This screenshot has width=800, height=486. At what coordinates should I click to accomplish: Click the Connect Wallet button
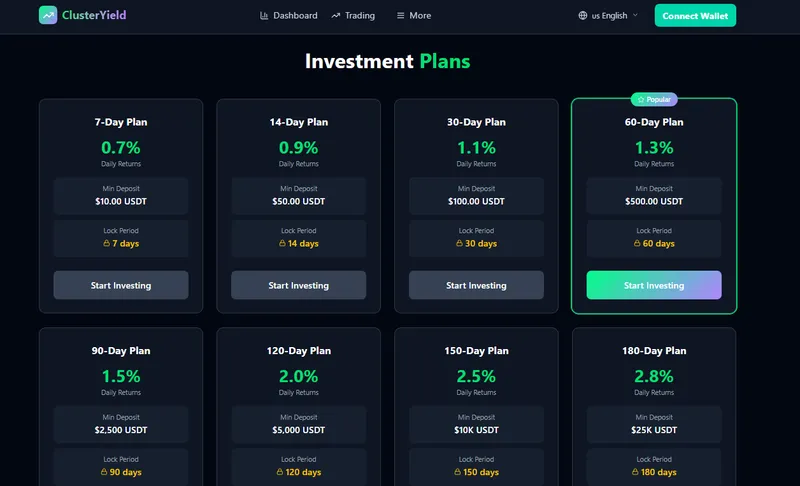(x=695, y=16)
